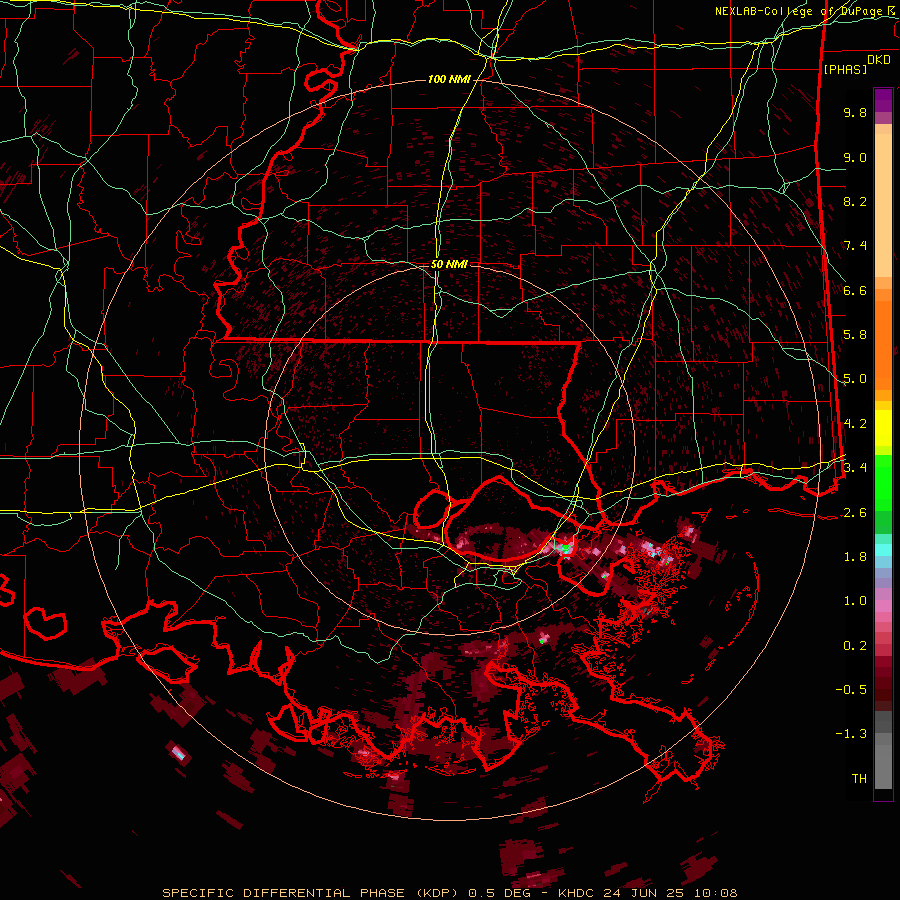Click the 9.8 value on color scale
The image size is (900, 900).
(x=855, y=112)
